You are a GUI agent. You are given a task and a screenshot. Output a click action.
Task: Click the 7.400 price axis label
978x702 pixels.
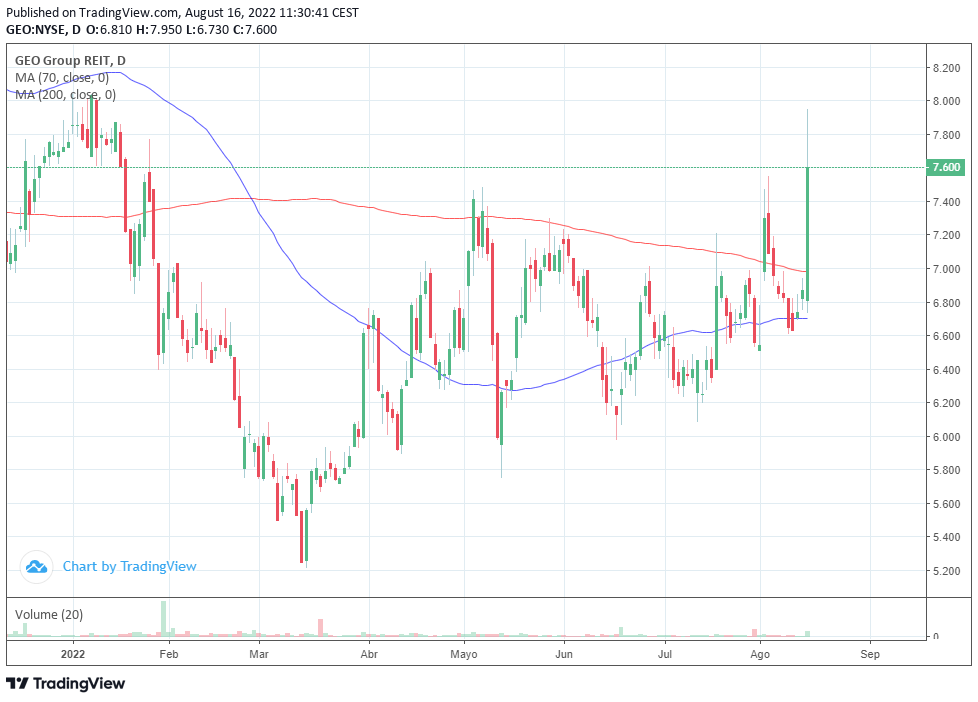pyautogui.click(x=946, y=202)
